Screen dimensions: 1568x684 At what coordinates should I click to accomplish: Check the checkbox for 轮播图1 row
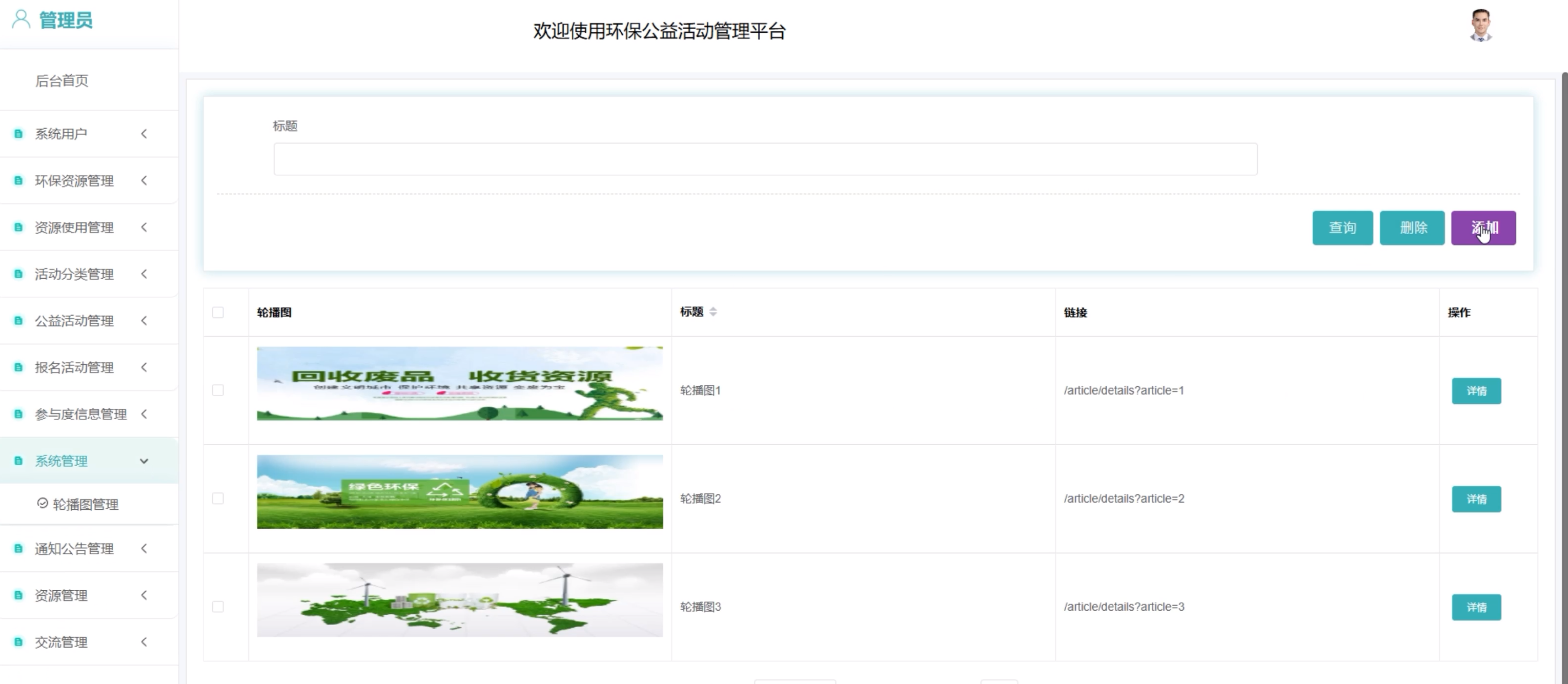[218, 390]
